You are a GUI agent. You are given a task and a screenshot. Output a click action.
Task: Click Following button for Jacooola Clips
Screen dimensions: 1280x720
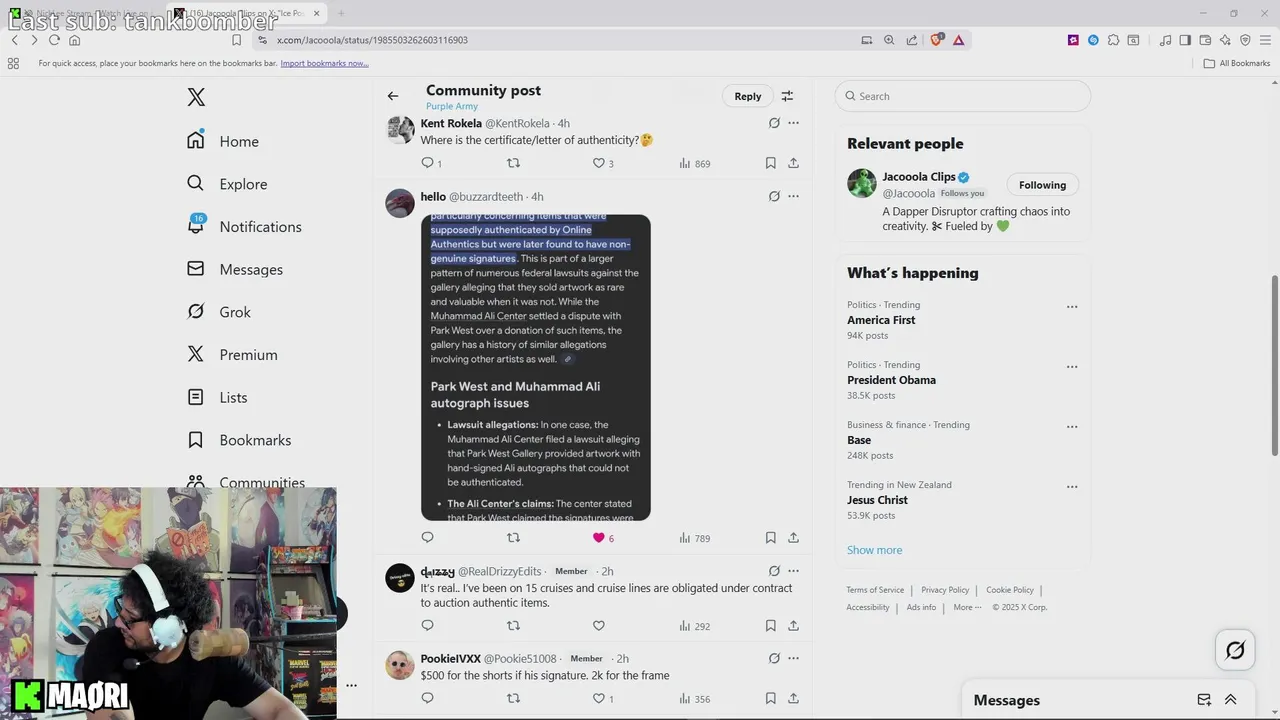[x=1042, y=185]
